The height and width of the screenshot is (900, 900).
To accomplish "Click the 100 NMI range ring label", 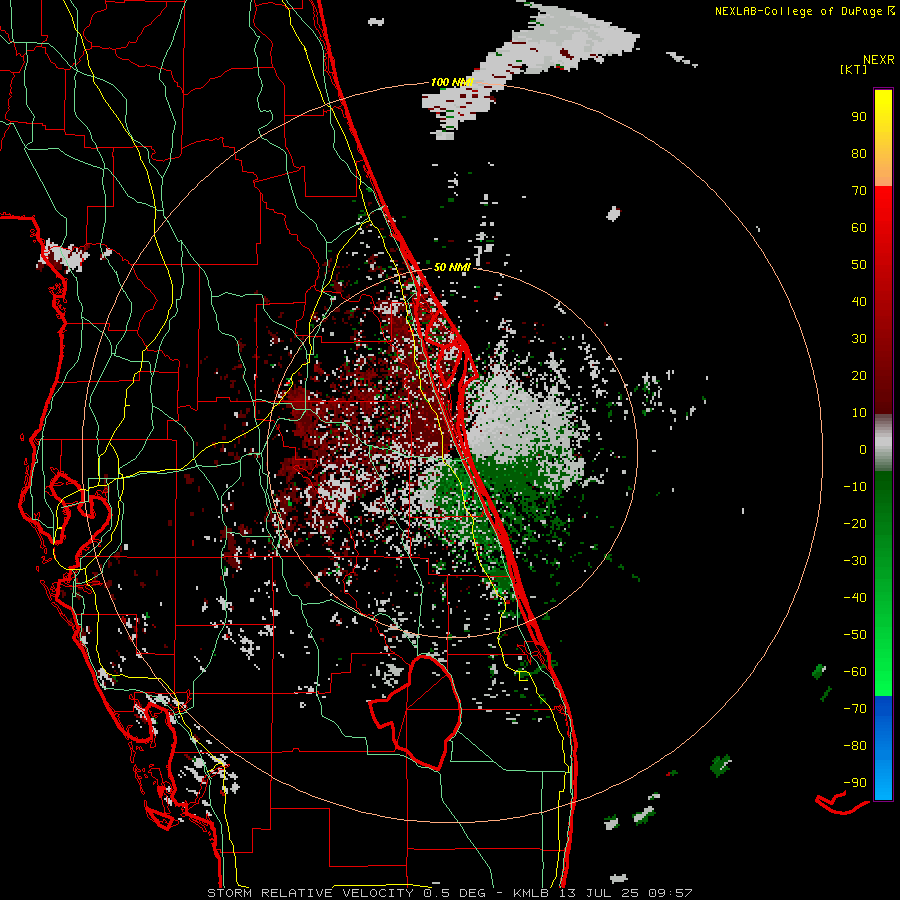I will (x=451, y=83).
